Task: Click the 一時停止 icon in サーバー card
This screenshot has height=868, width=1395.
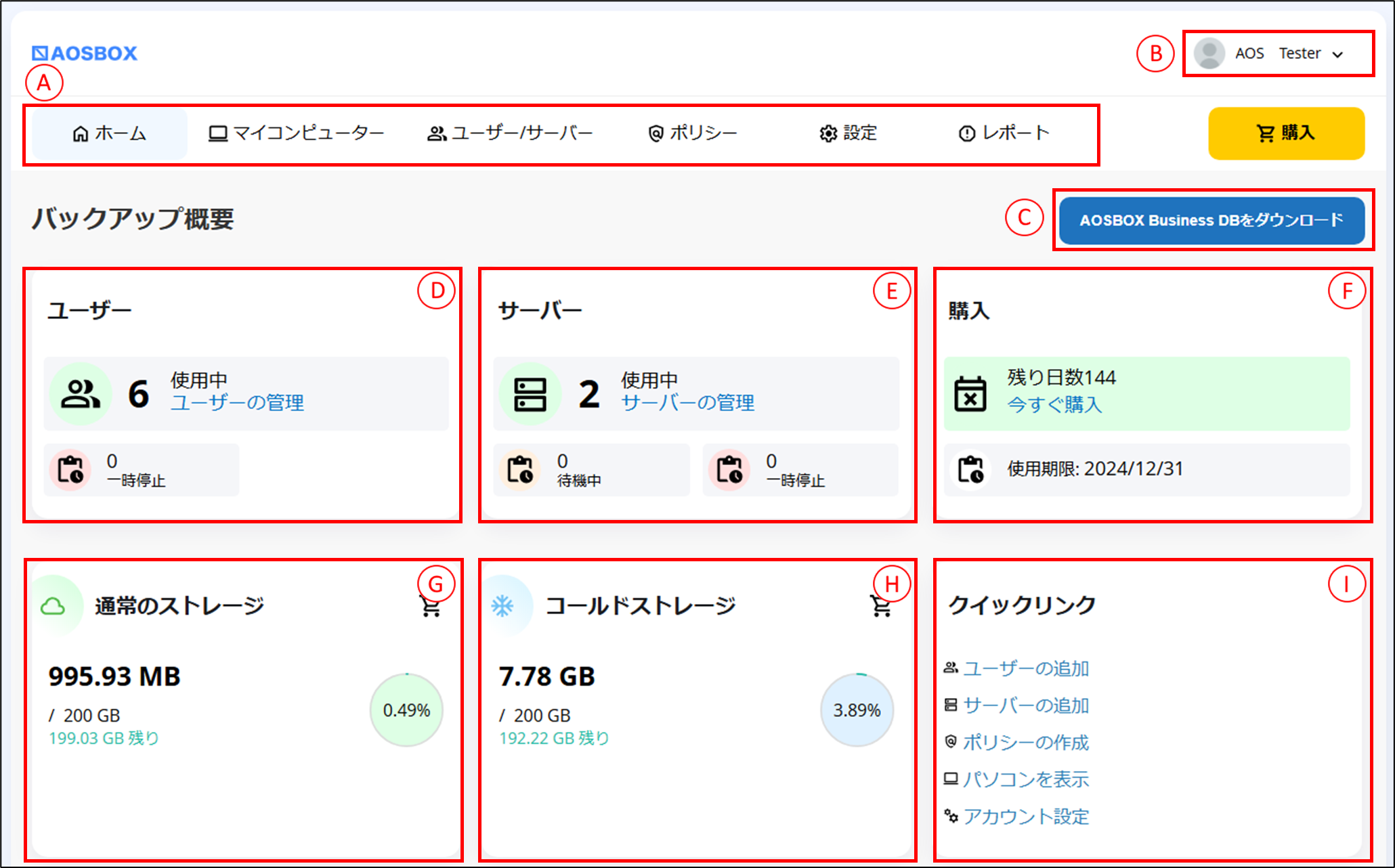Action: tap(729, 469)
